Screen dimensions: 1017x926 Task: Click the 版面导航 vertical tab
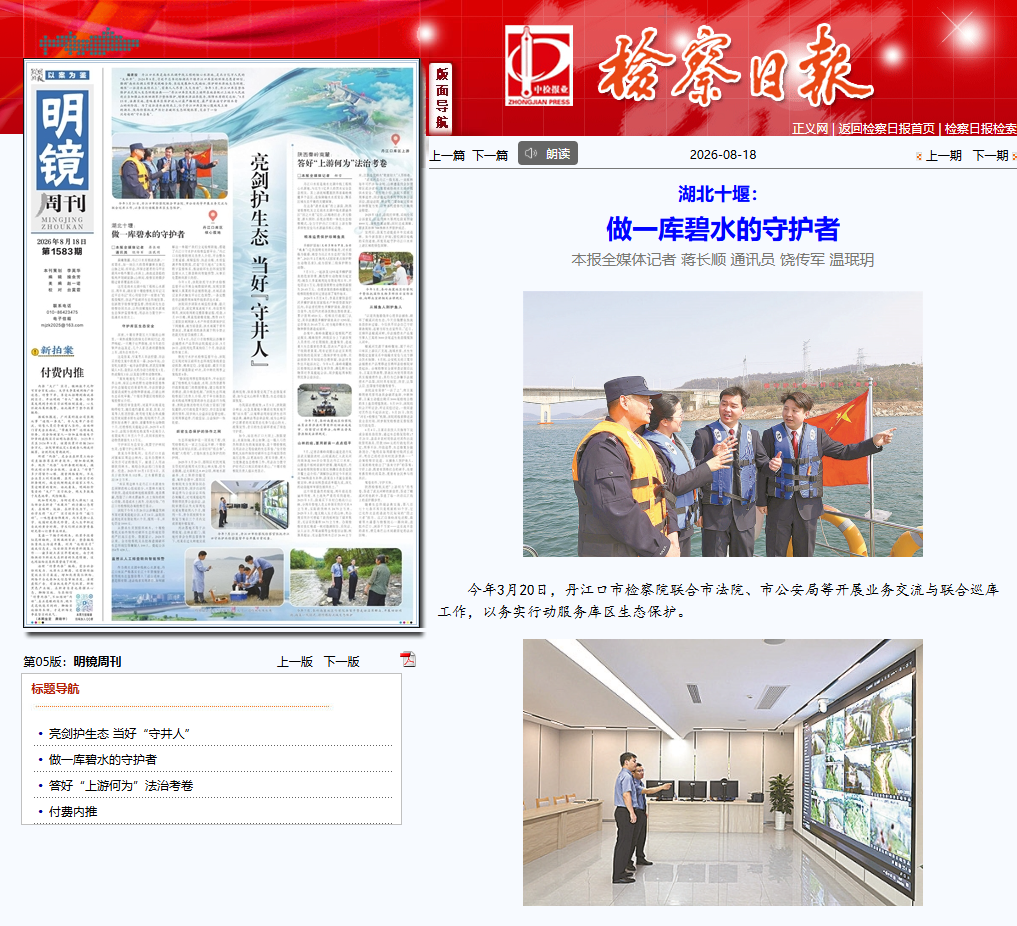(x=442, y=98)
